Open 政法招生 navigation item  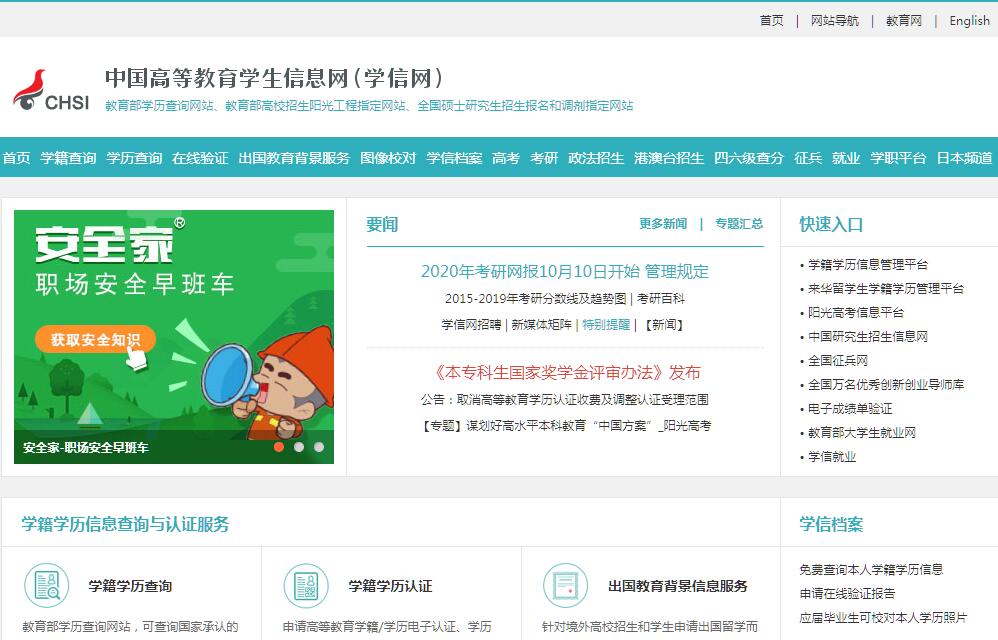coord(596,158)
